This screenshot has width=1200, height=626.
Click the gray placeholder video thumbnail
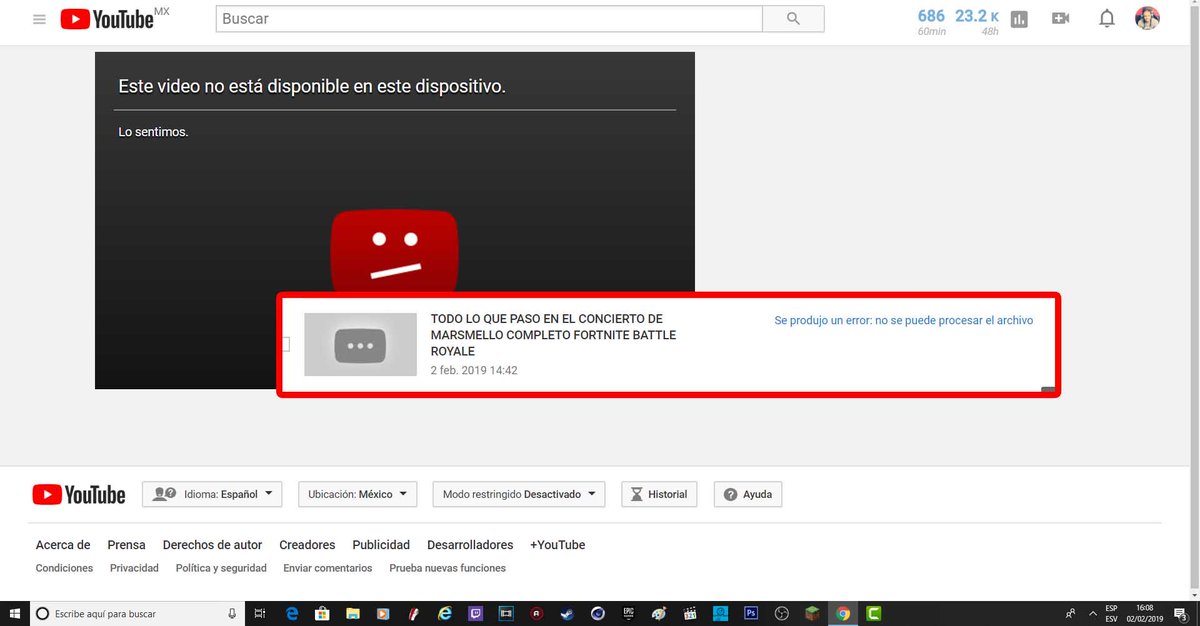click(360, 345)
